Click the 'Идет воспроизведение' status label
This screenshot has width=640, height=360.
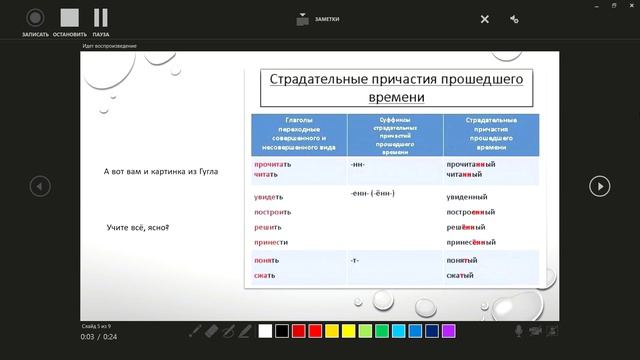(109, 46)
